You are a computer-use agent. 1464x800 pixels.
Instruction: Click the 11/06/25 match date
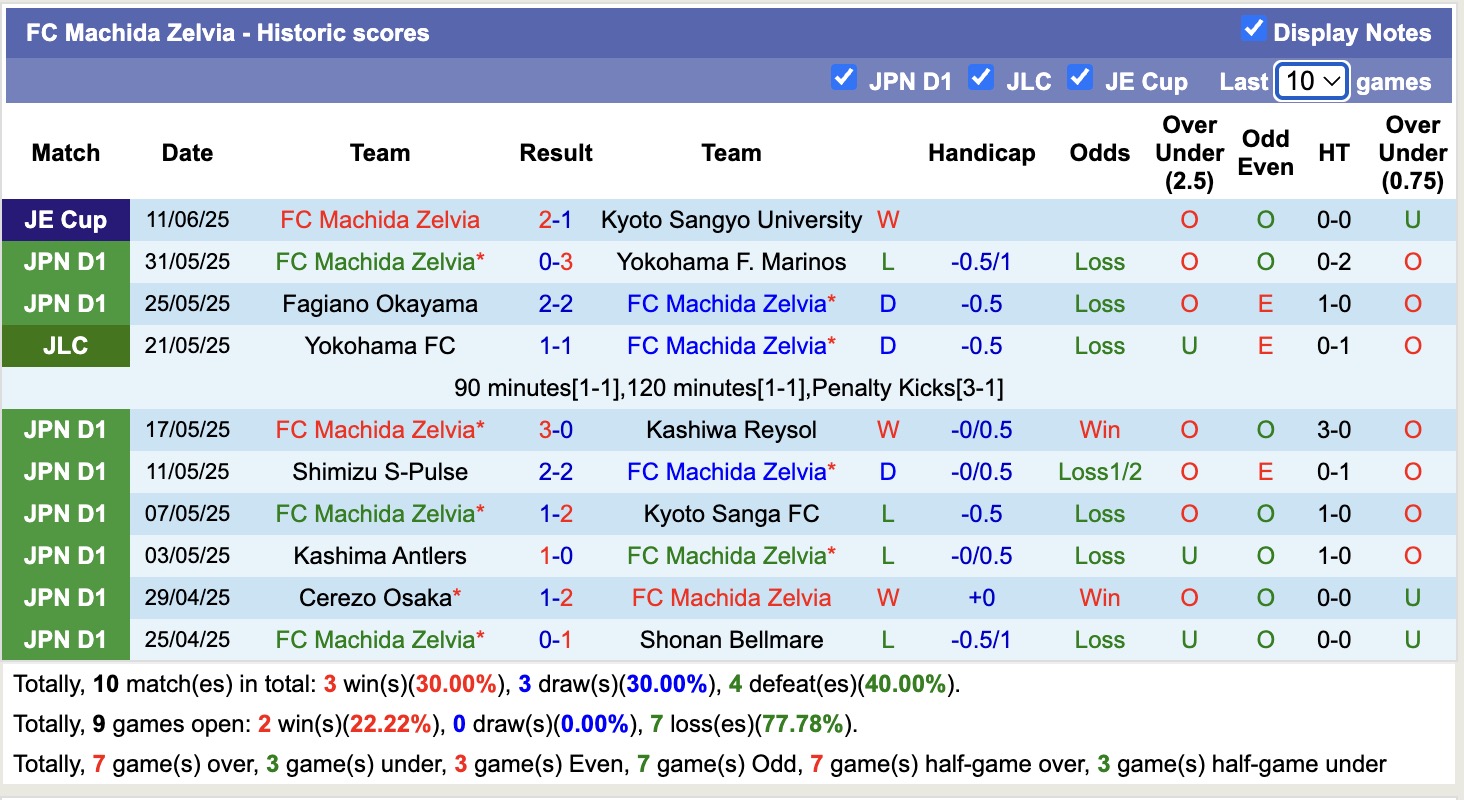187,220
